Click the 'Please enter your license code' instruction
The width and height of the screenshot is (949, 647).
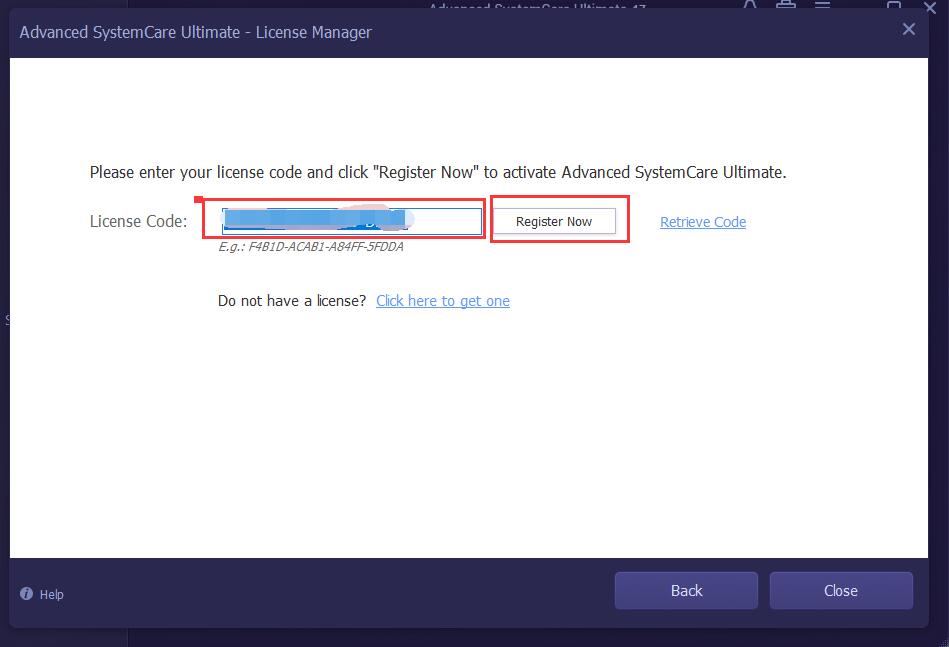tap(438, 172)
